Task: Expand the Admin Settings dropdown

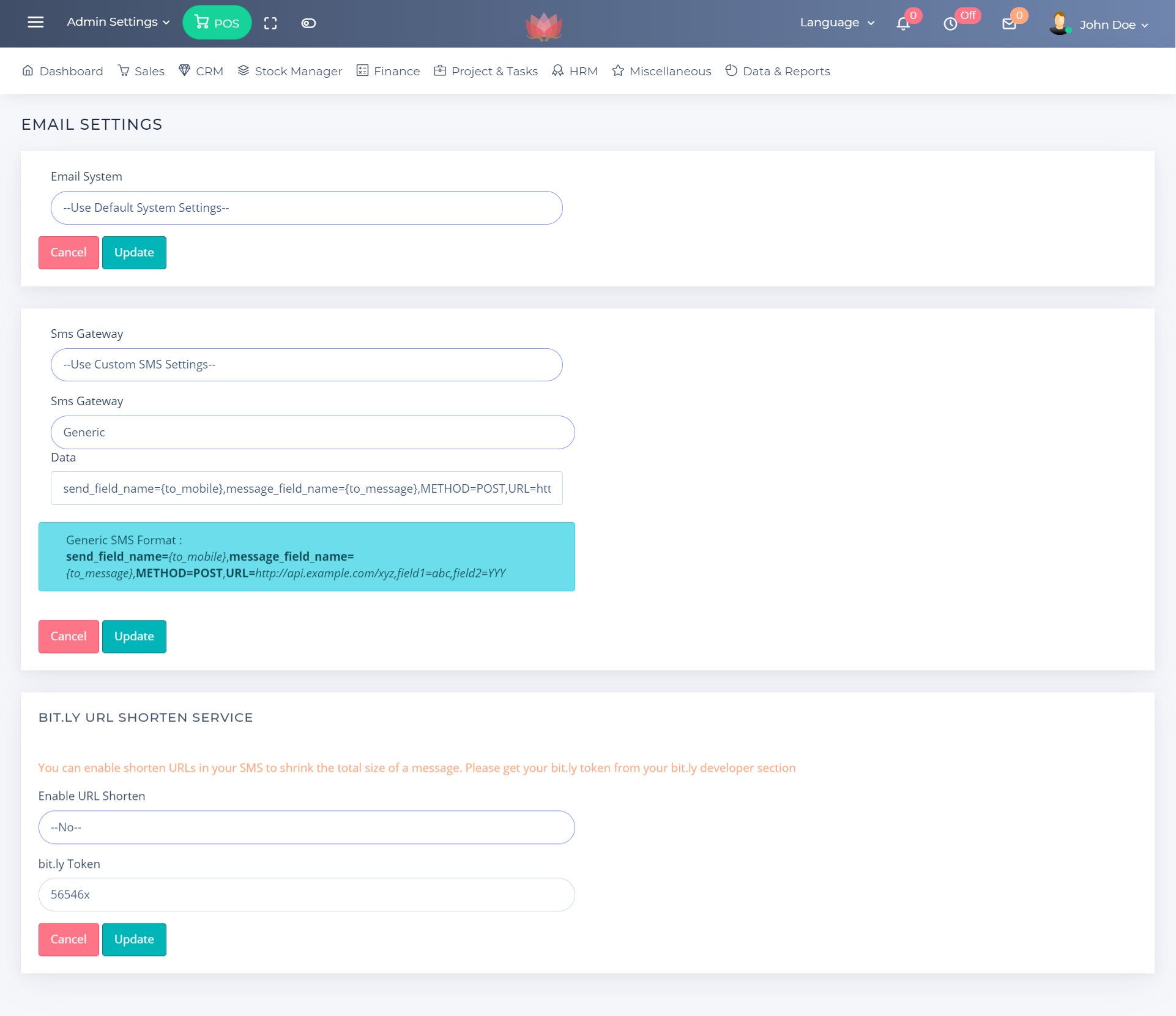Action: pos(118,22)
